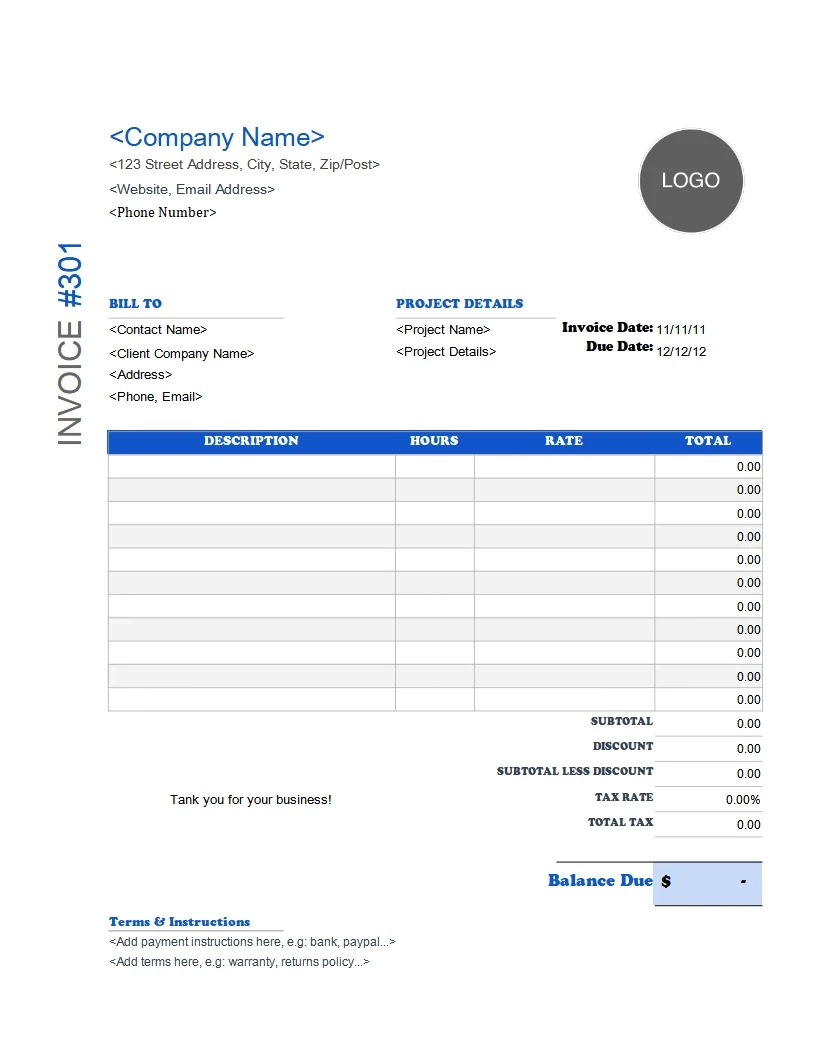Image resolution: width=817 pixels, height=1057 pixels.
Task: Select the <Address> placeholder line
Action: 140,374
